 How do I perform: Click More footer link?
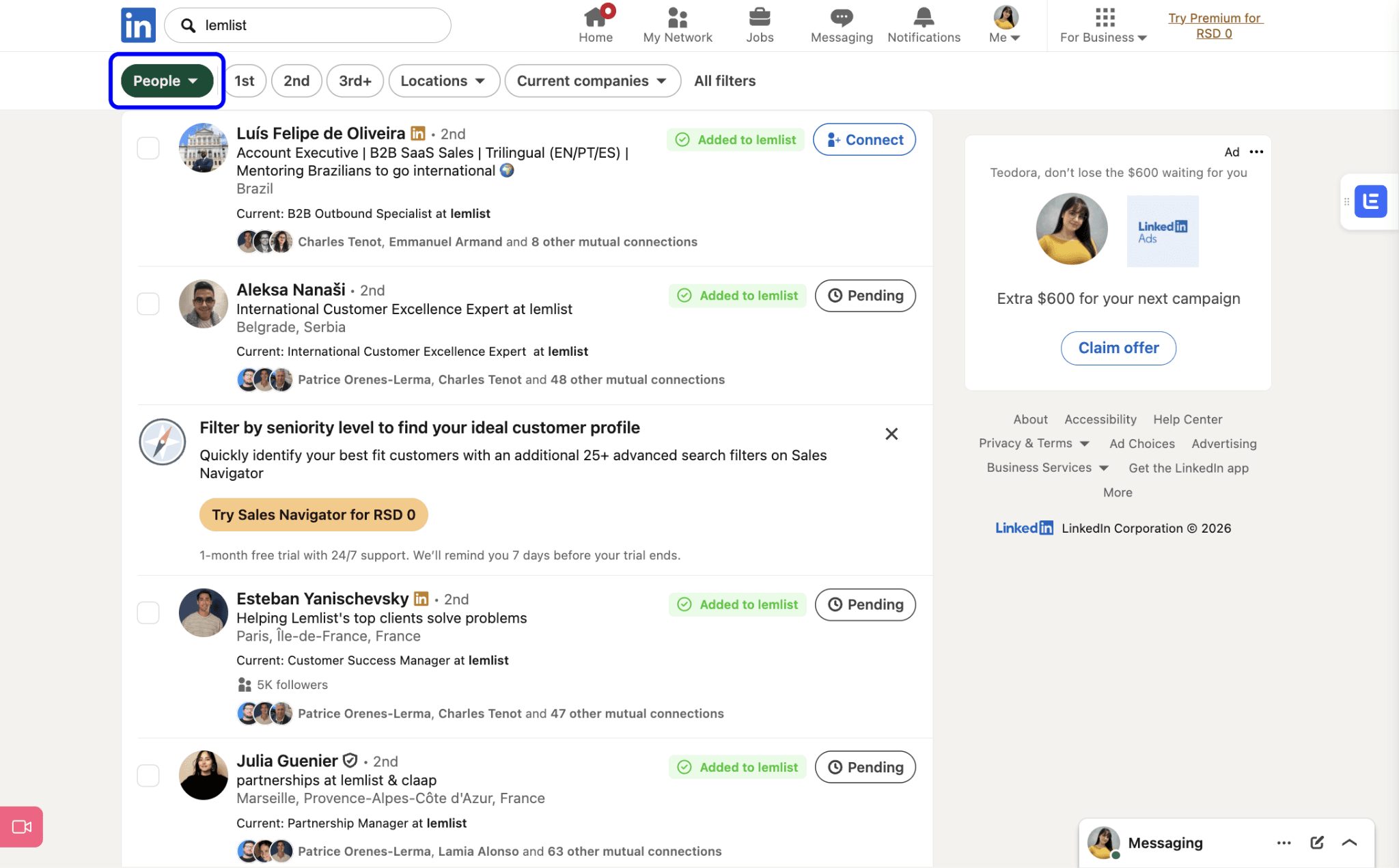click(x=1118, y=492)
